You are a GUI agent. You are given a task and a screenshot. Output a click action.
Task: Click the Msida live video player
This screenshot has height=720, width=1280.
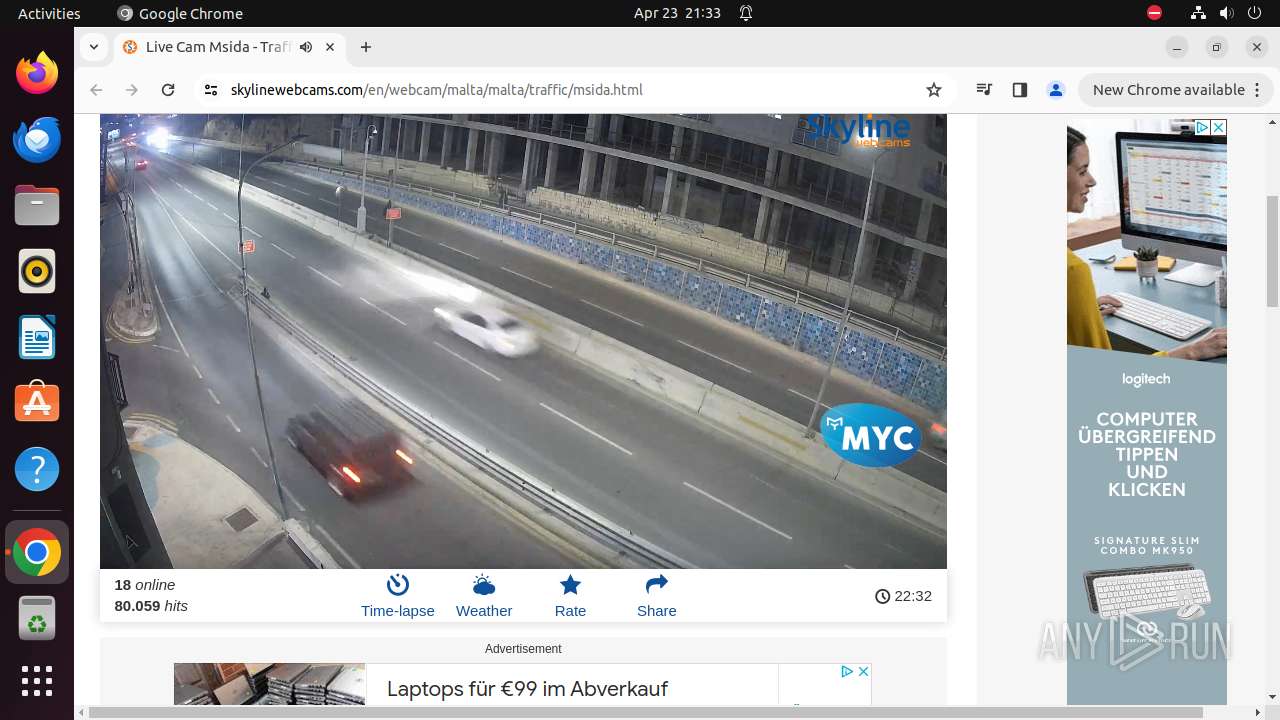(523, 341)
